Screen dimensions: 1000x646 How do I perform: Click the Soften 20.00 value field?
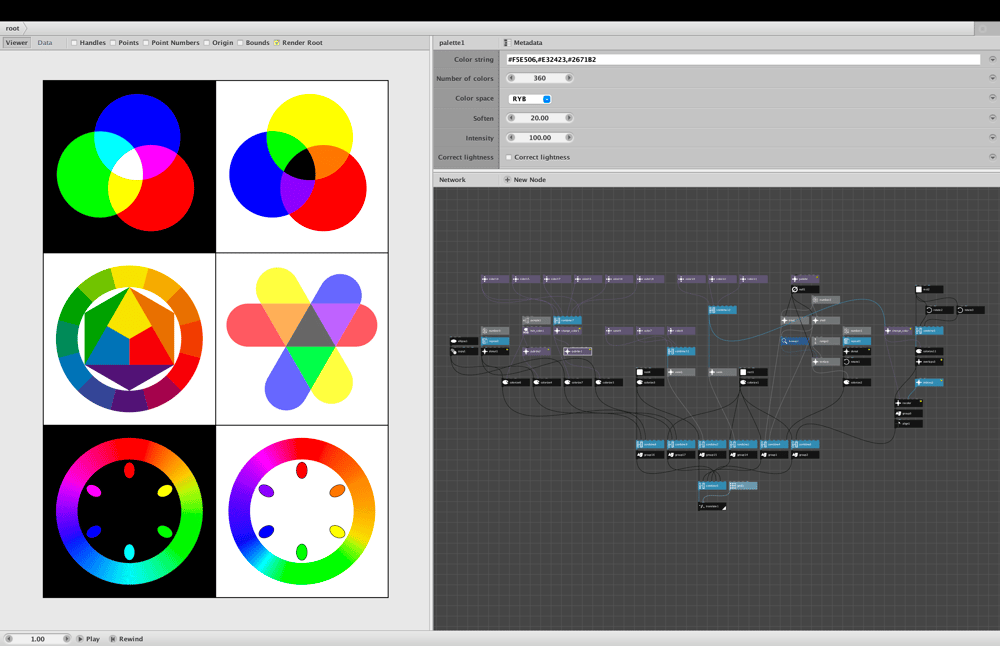coord(540,118)
